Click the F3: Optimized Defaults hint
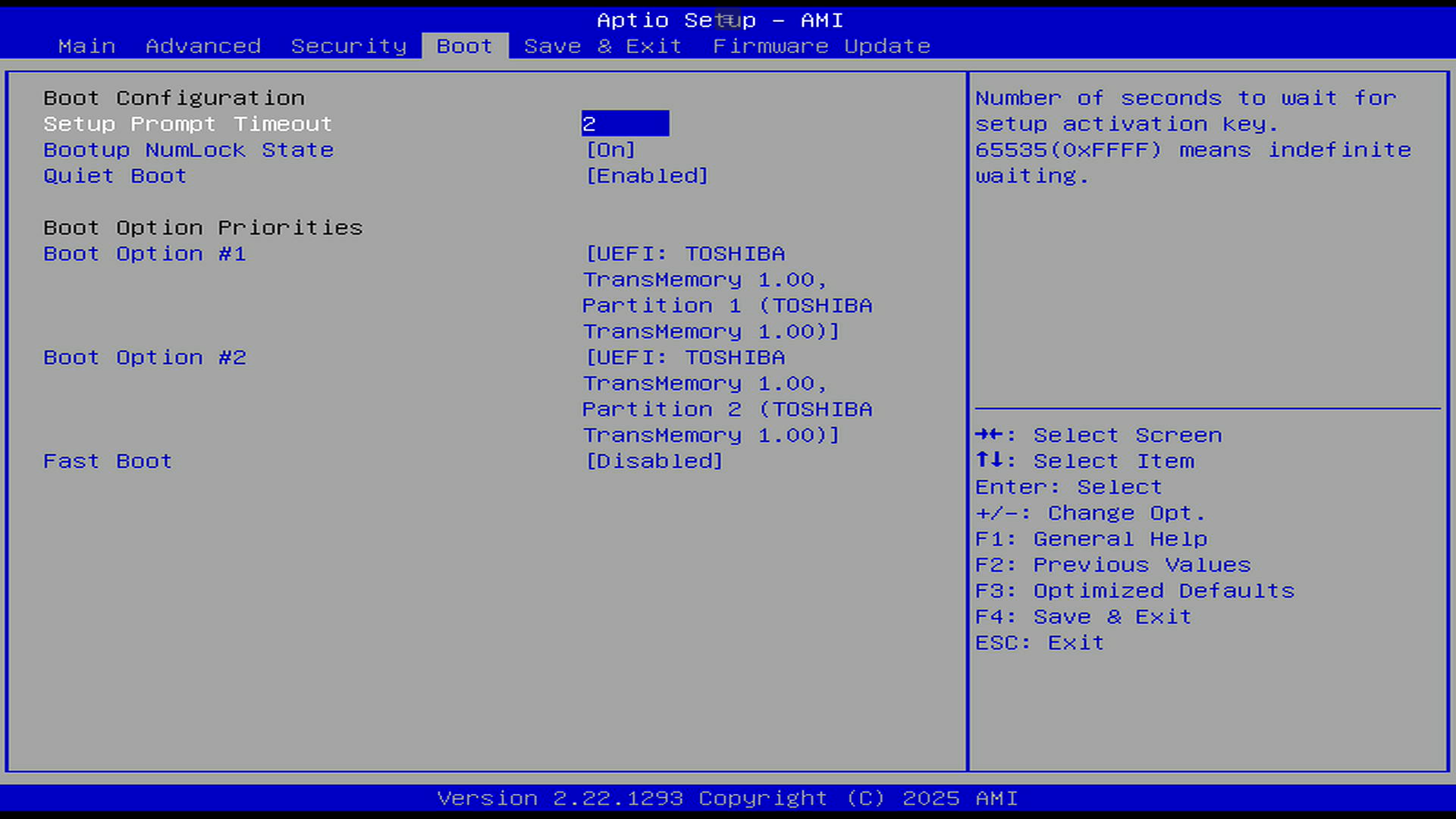Image resolution: width=1456 pixels, height=819 pixels. (1134, 591)
